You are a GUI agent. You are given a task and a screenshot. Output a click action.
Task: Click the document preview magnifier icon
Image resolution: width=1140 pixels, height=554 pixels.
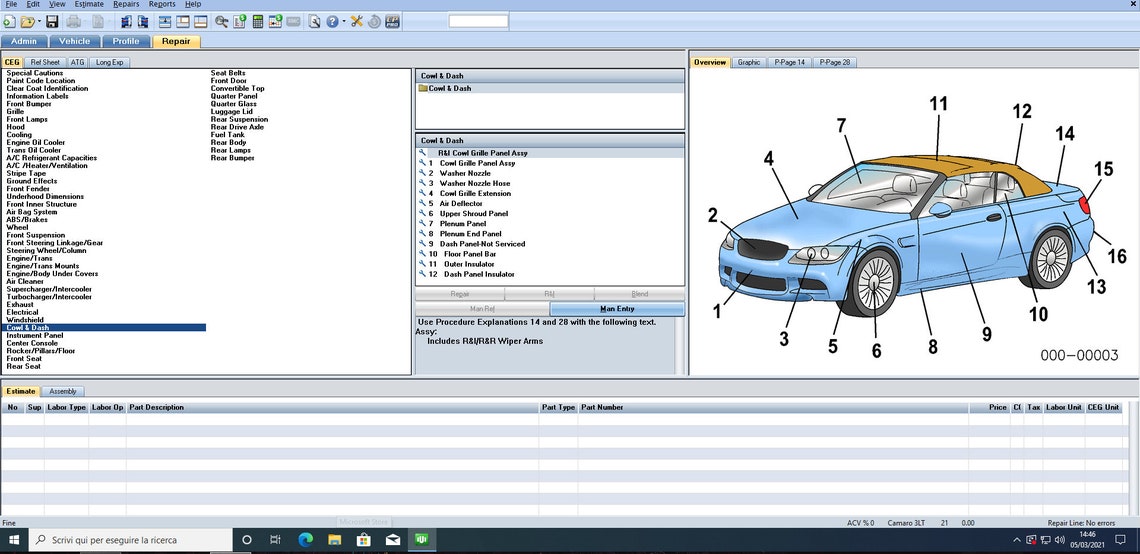click(x=314, y=22)
